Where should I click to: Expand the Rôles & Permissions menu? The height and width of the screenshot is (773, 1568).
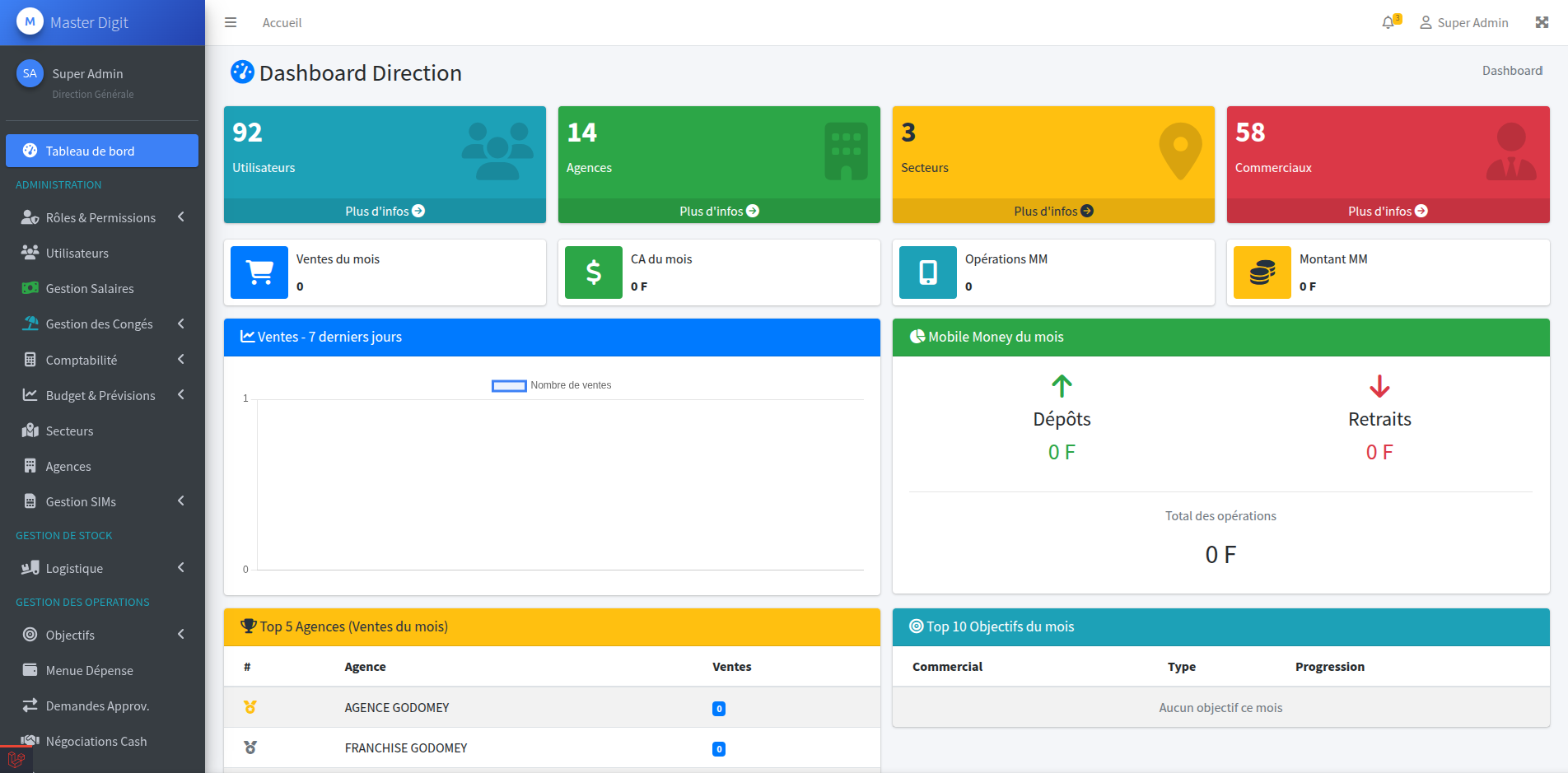click(x=102, y=217)
